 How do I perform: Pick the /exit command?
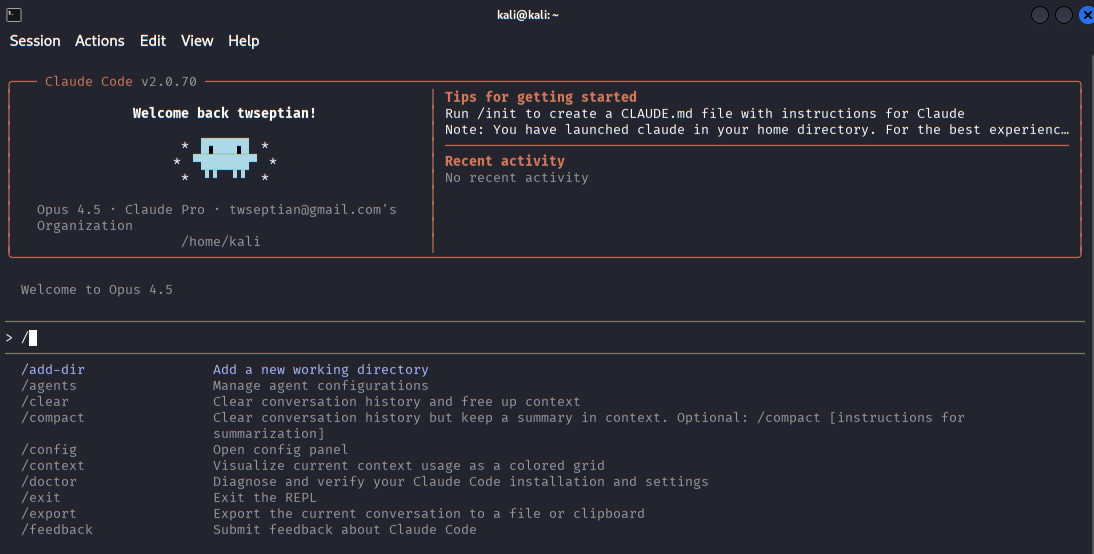coord(41,498)
